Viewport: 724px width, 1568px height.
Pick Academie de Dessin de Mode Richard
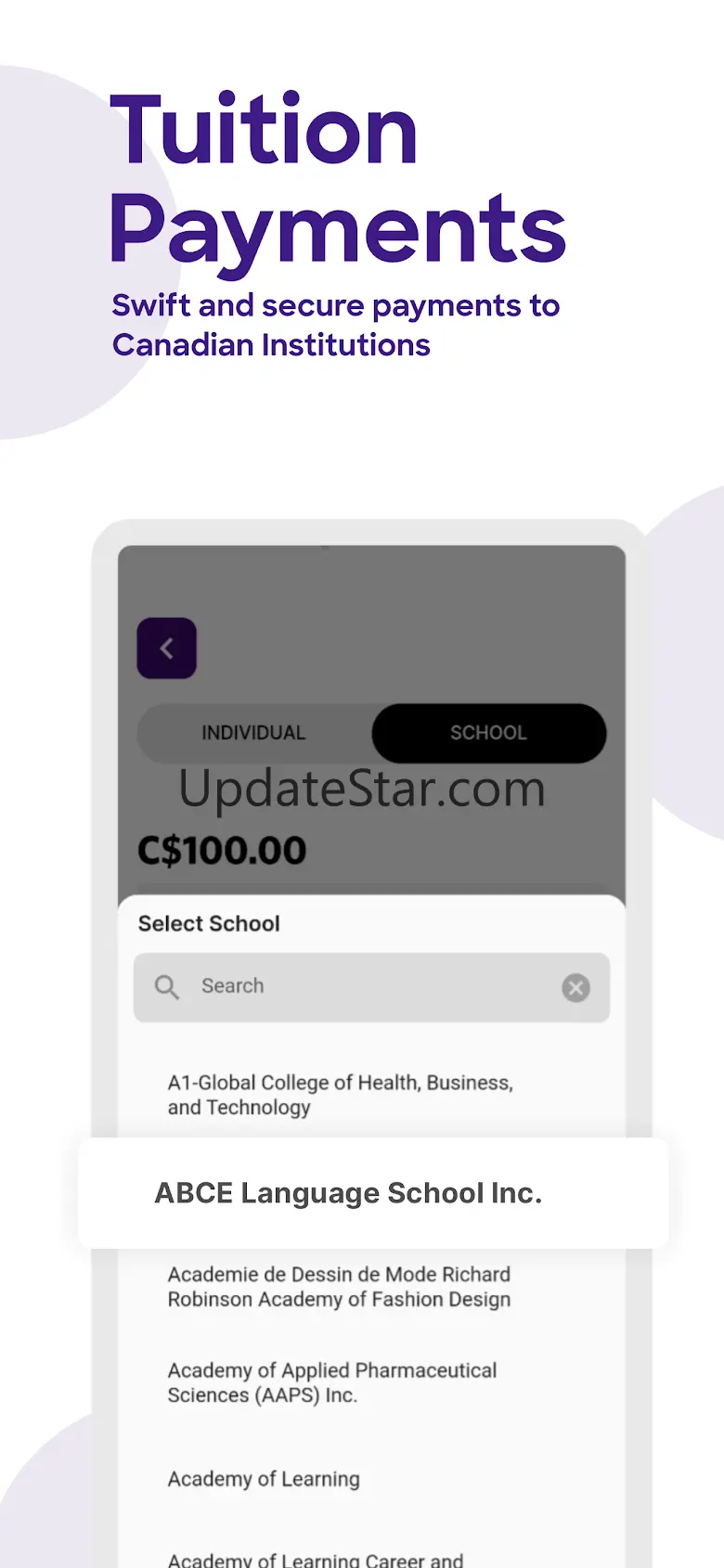[x=339, y=1287]
